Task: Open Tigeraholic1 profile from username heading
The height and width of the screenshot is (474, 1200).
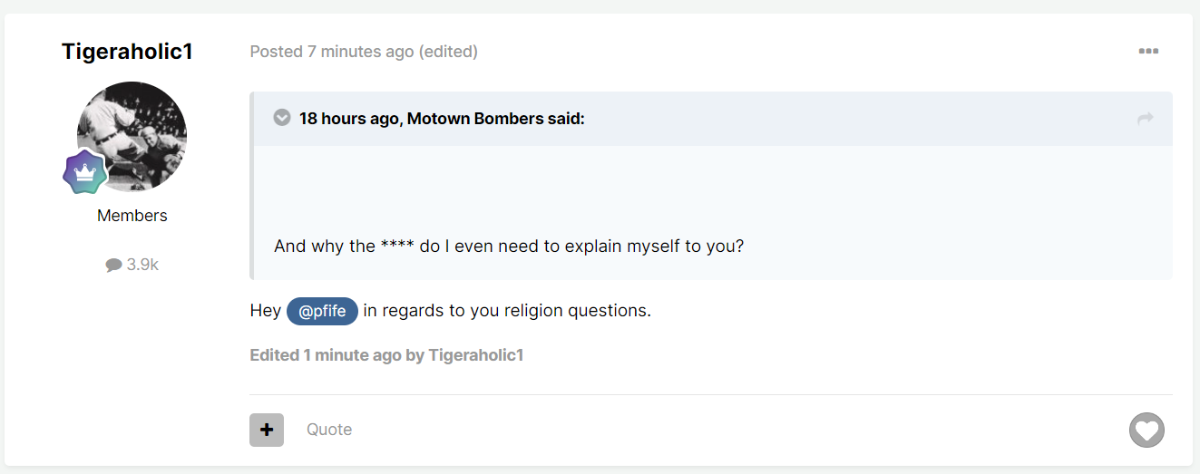Action: point(127,52)
